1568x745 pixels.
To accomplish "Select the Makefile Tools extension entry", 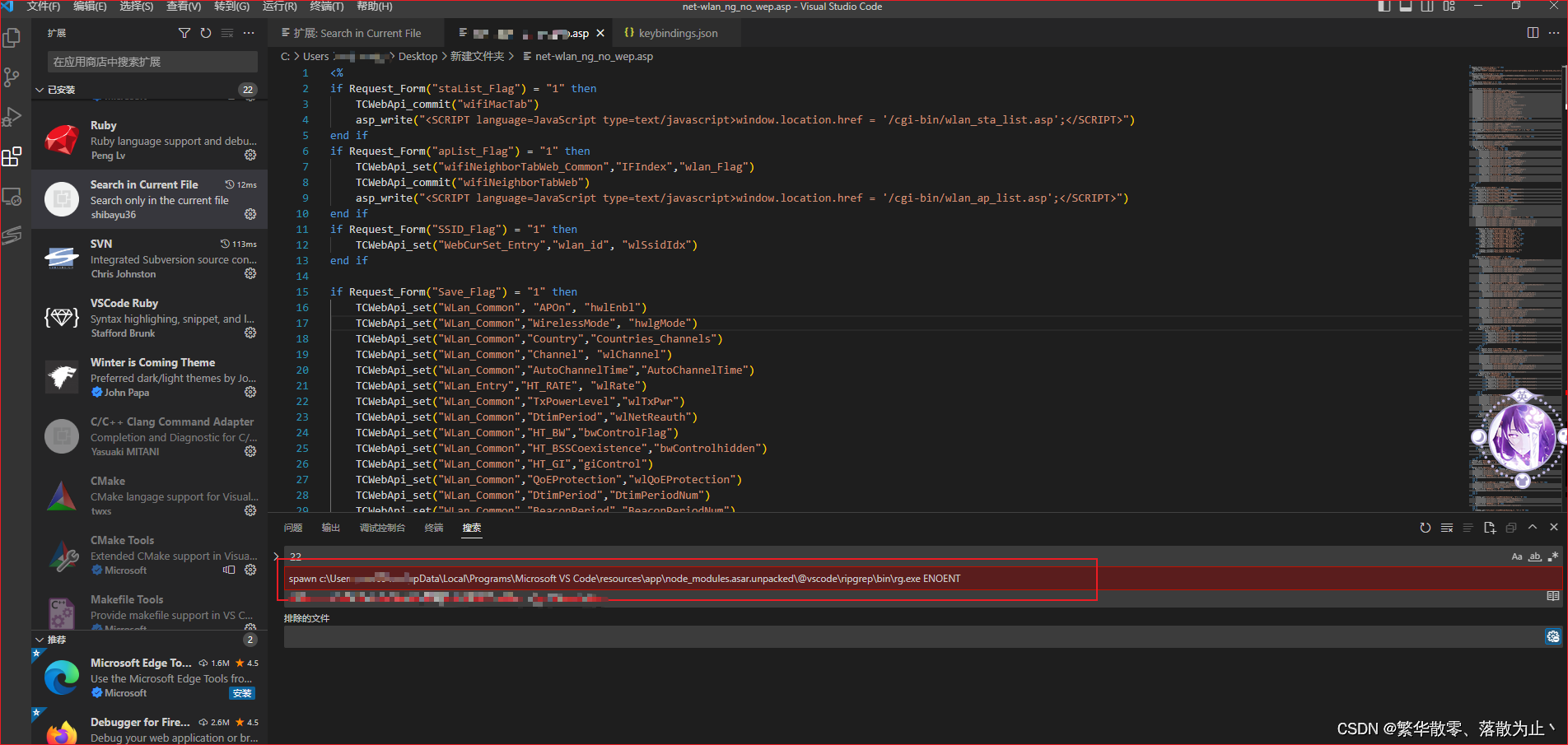I will (150, 608).
